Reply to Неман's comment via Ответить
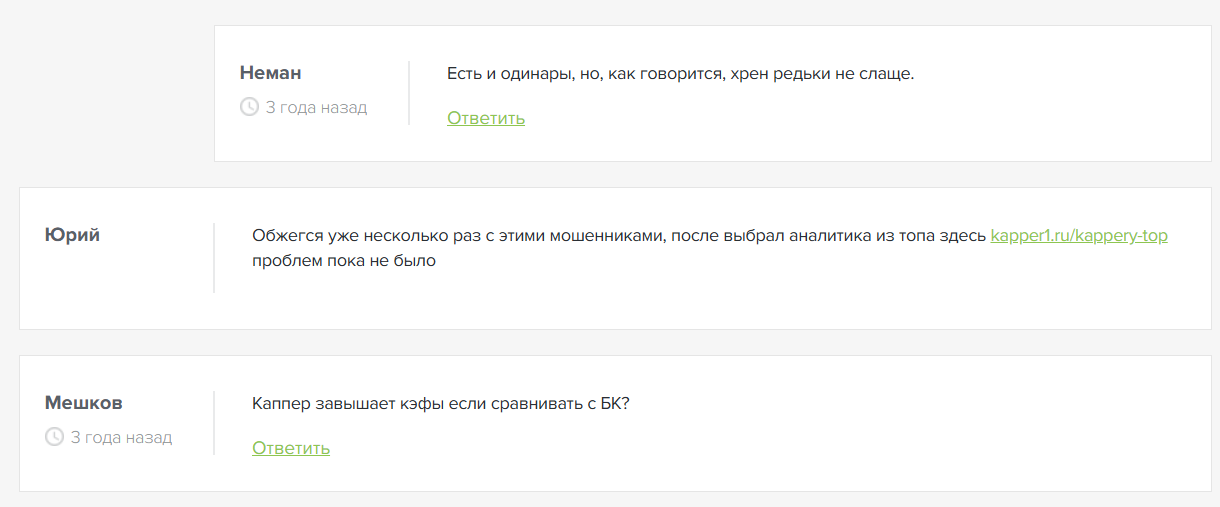Viewport: 1220px width, 507px height. (486, 118)
